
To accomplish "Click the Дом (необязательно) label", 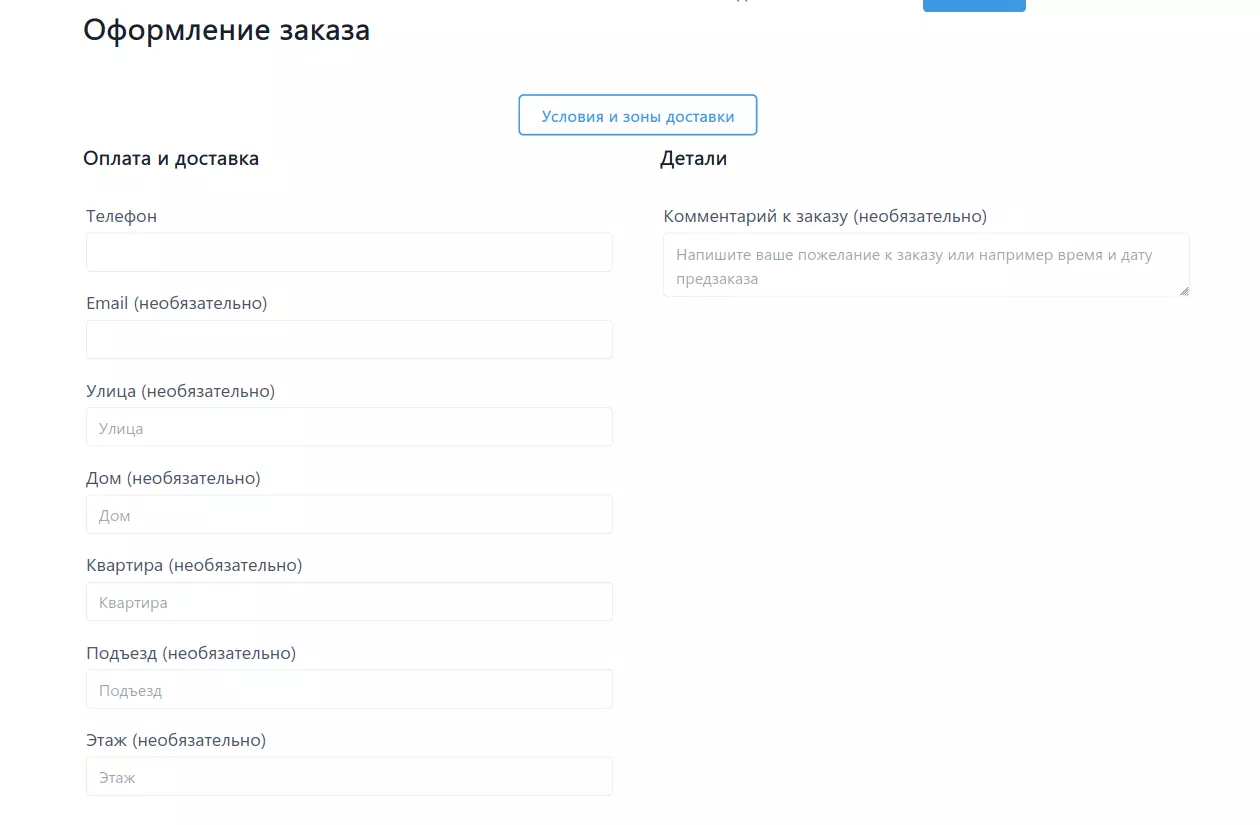I will [x=173, y=478].
